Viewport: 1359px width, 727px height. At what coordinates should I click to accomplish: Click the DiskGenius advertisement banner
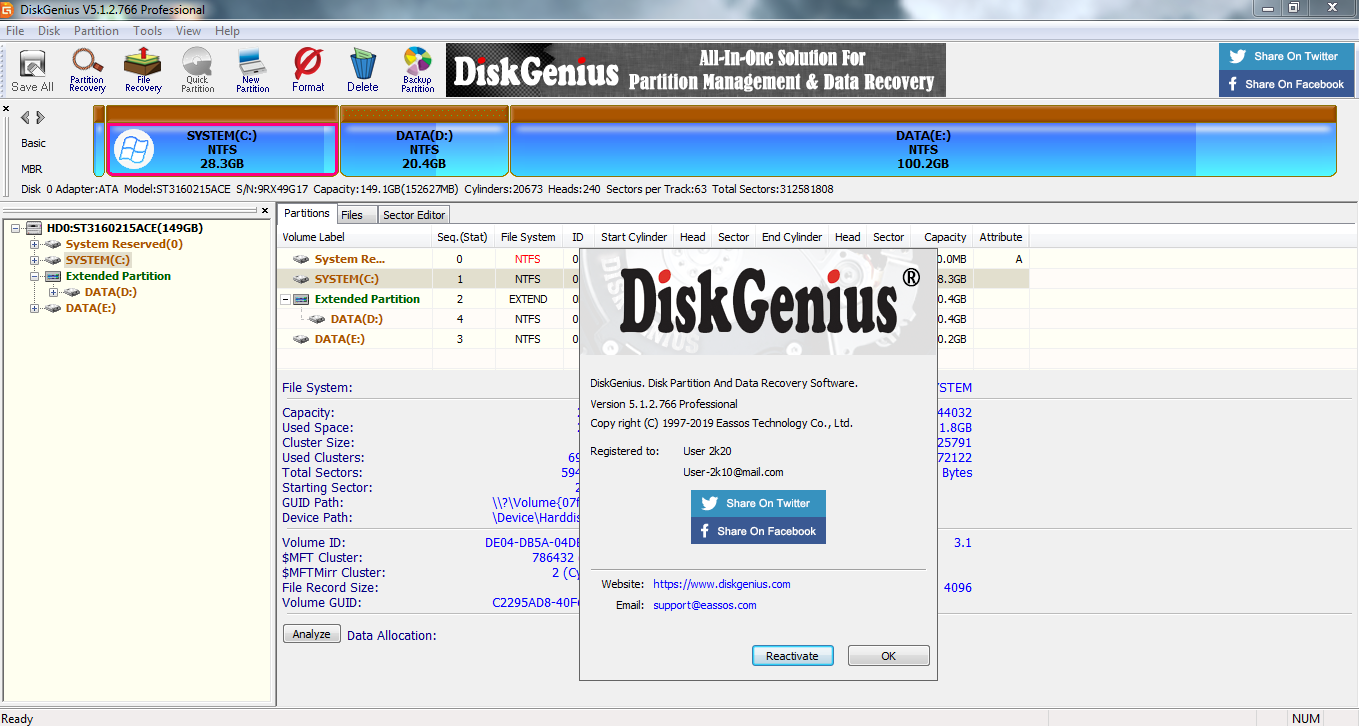[695, 69]
